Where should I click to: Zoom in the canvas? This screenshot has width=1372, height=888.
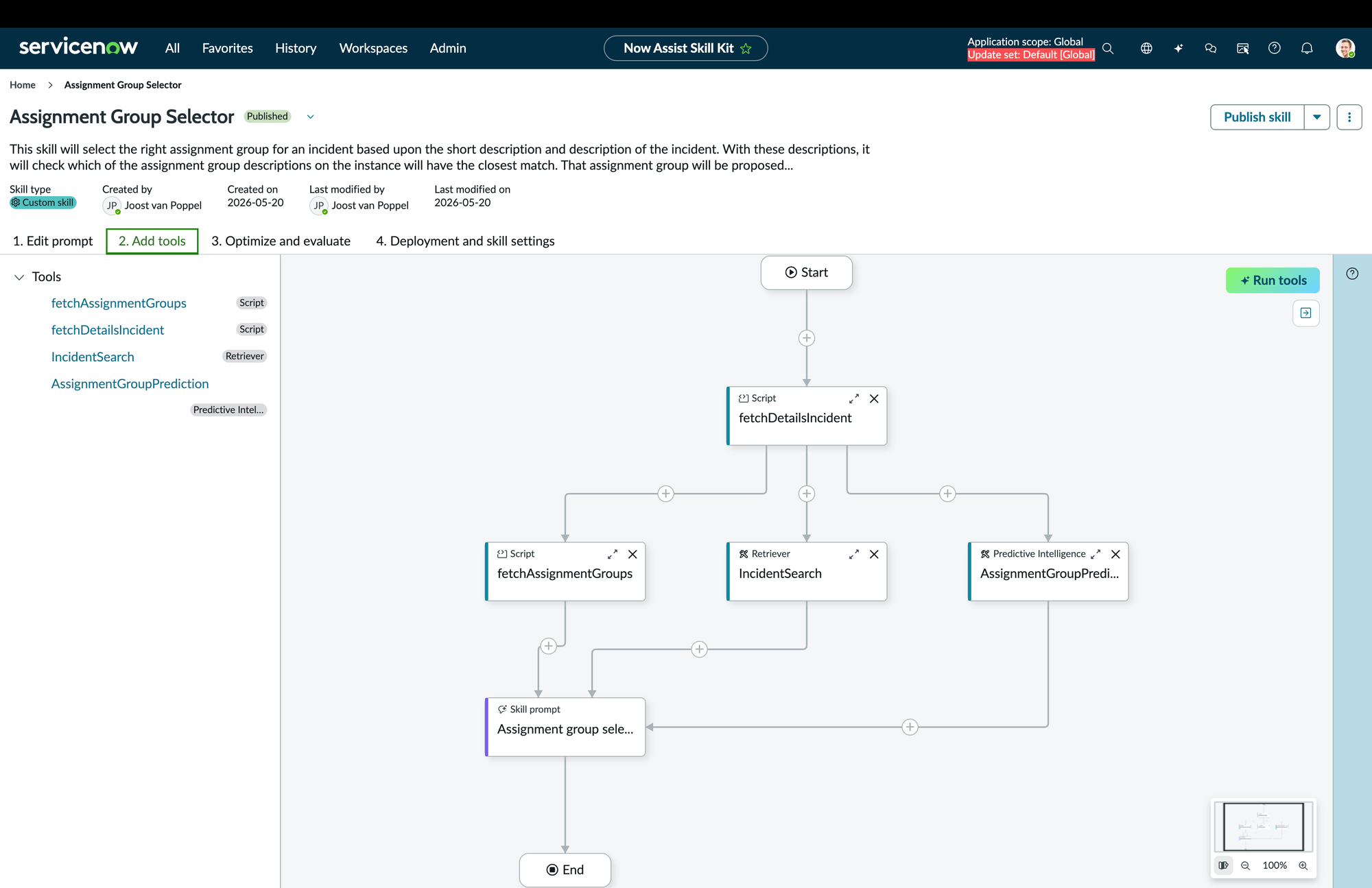[1303, 865]
